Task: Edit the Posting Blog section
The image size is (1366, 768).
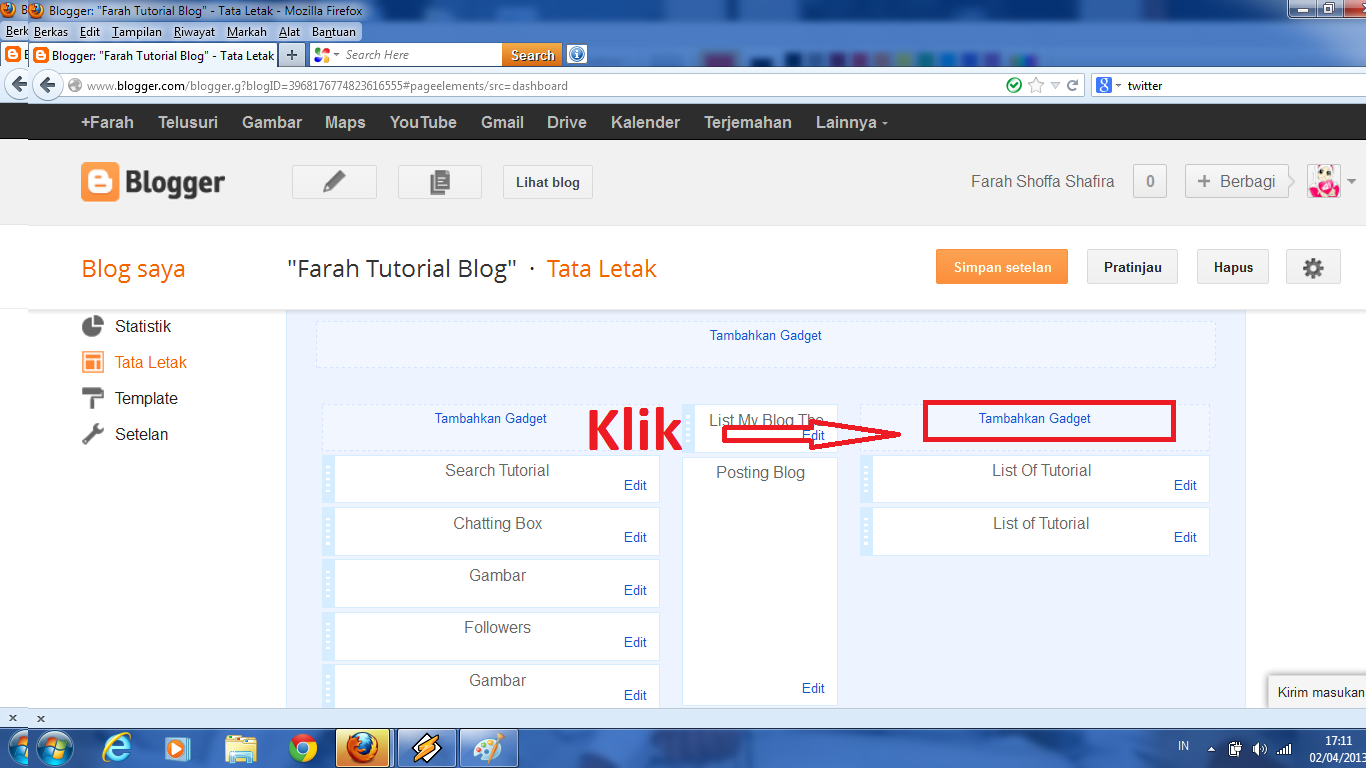Action: coord(813,688)
